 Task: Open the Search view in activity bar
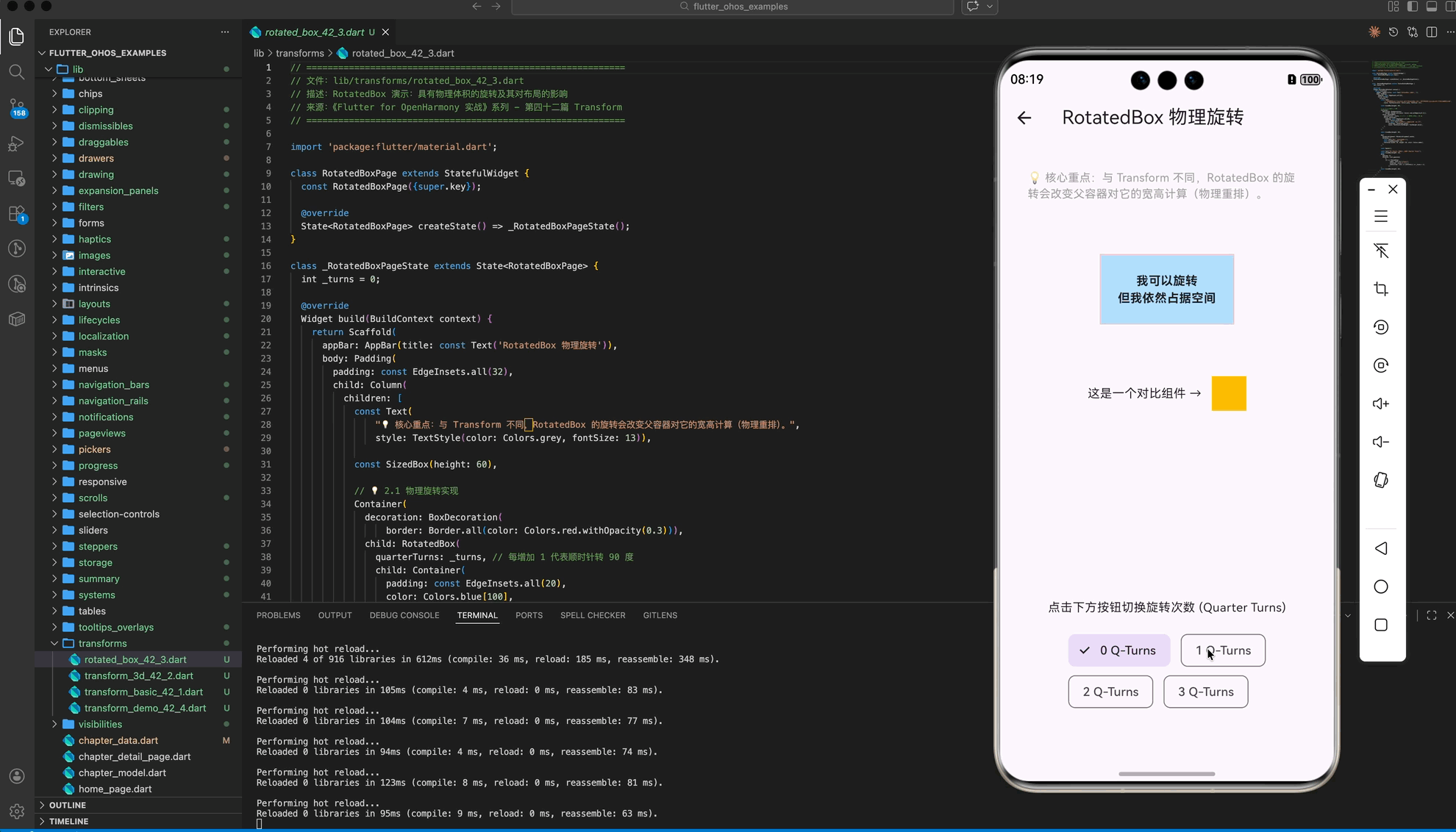pos(16,71)
